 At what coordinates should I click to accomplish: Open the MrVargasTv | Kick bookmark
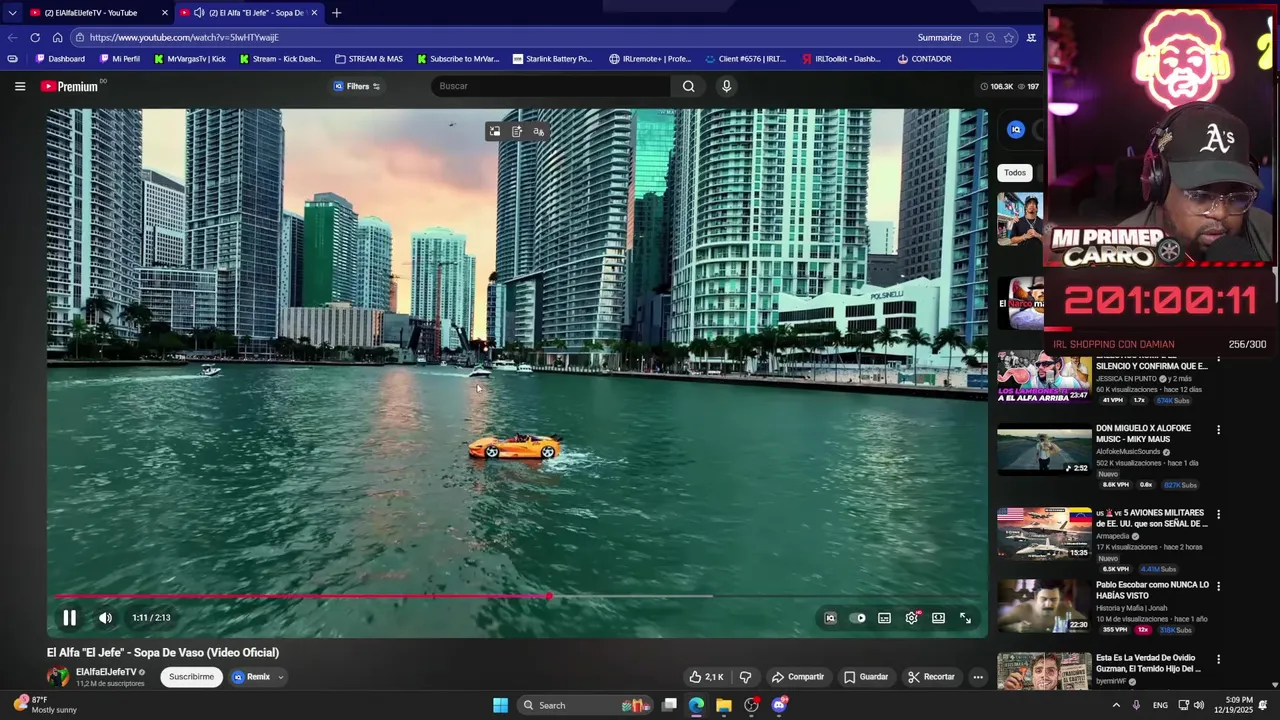click(189, 59)
